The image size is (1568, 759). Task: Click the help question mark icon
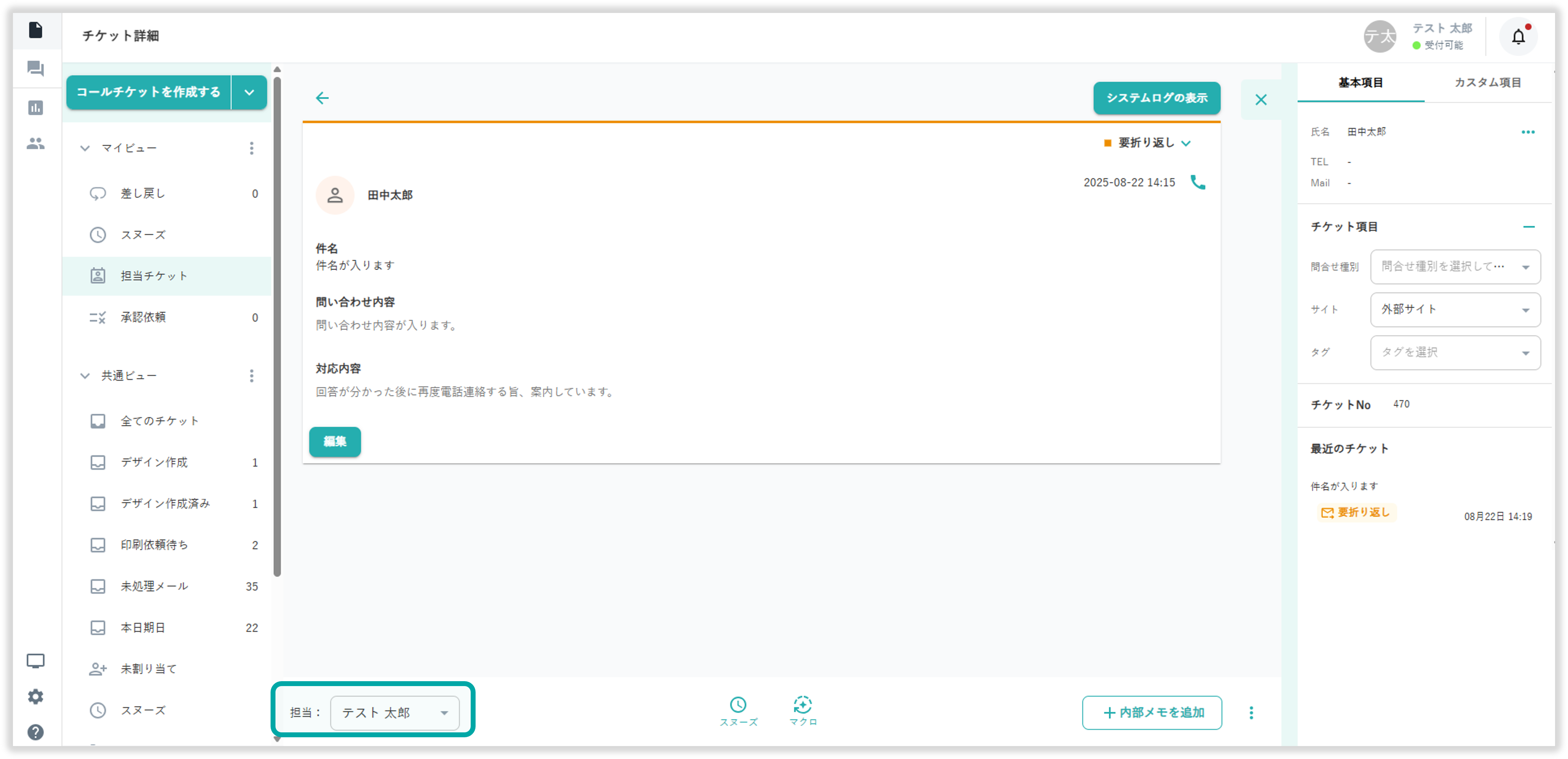pos(36,732)
